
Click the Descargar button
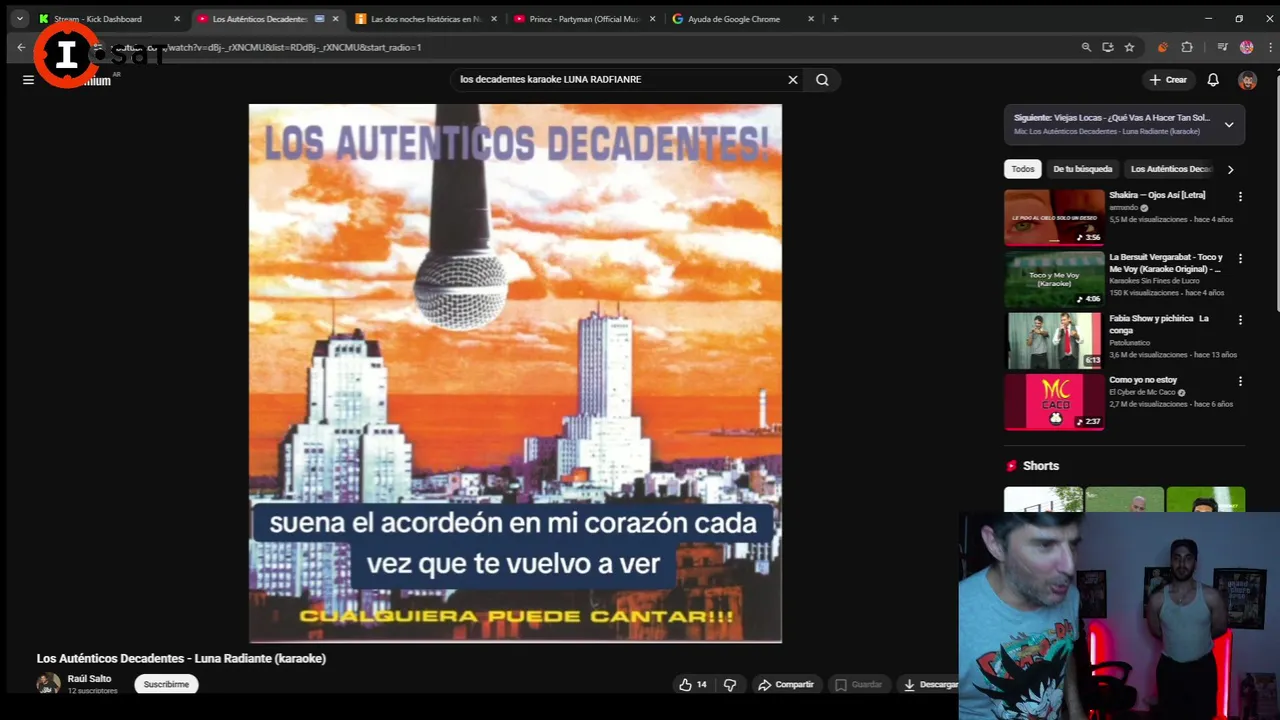[x=930, y=685]
